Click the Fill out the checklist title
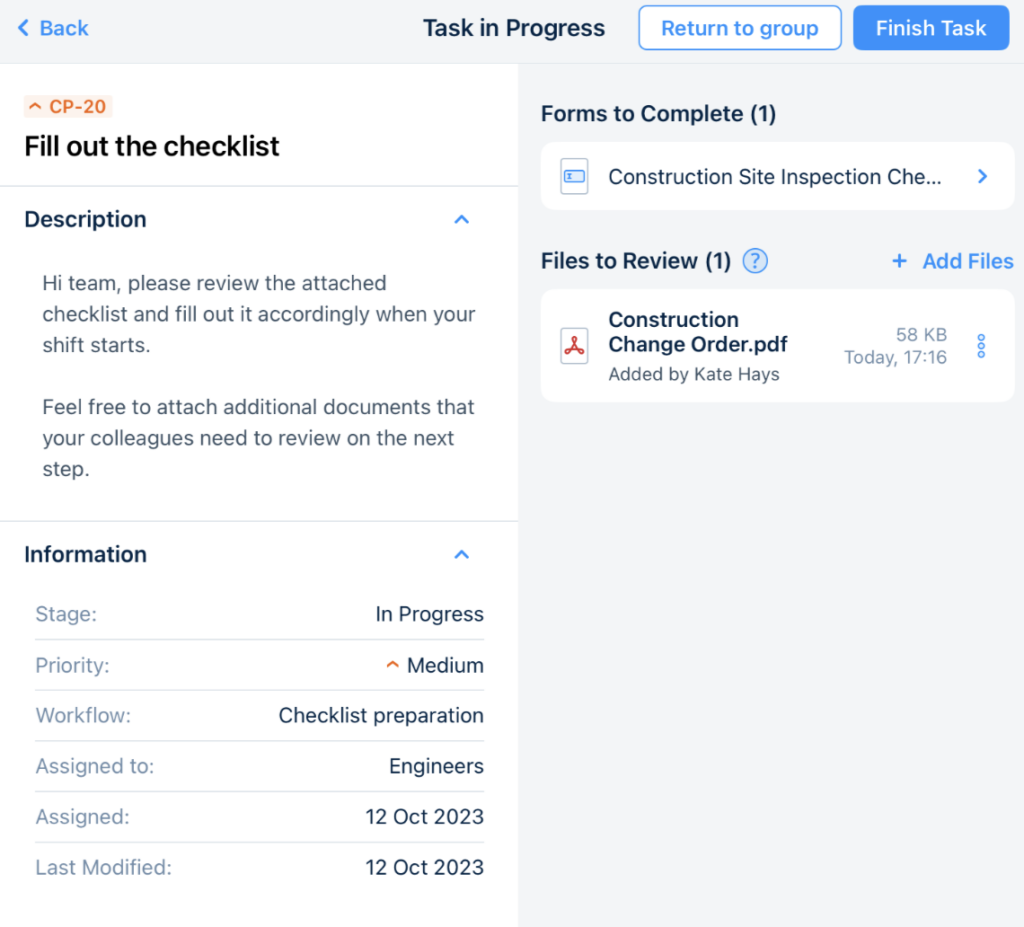Image resolution: width=1024 pixels, height=927 pixels. [152, 146]
